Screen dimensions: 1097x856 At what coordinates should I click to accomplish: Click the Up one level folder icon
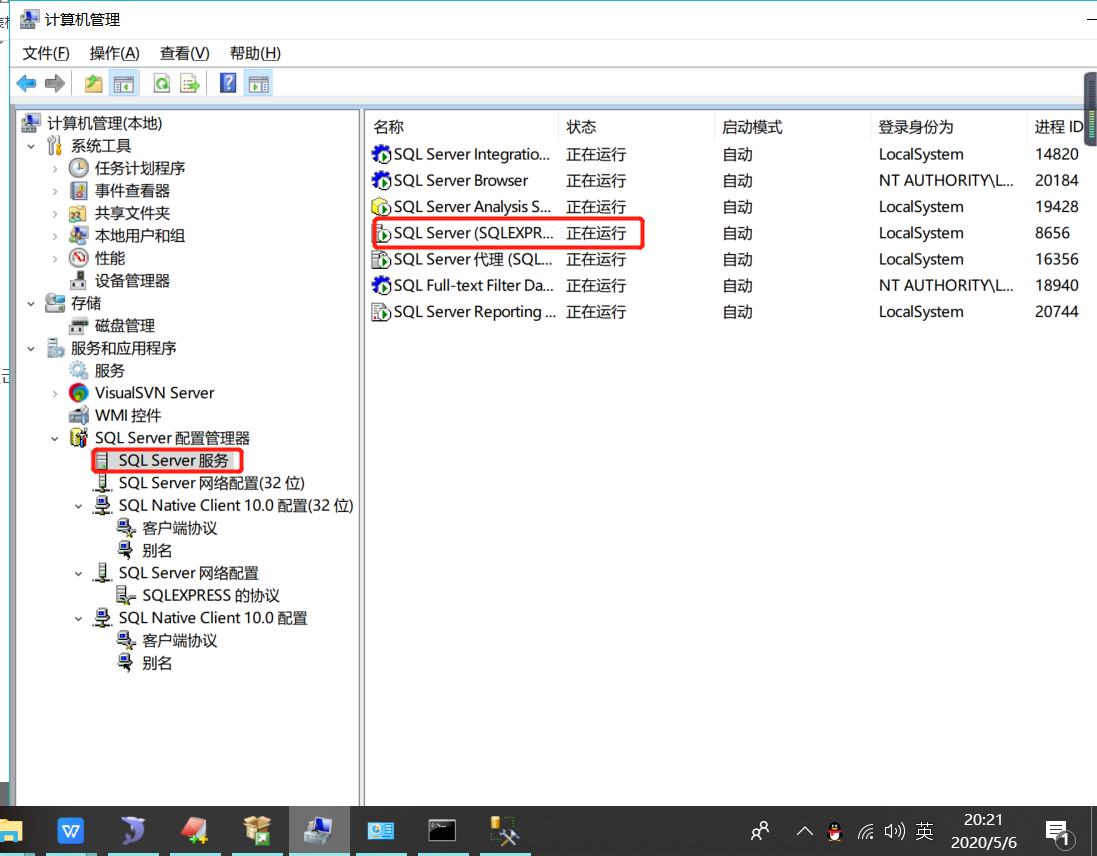click(93, 84)
